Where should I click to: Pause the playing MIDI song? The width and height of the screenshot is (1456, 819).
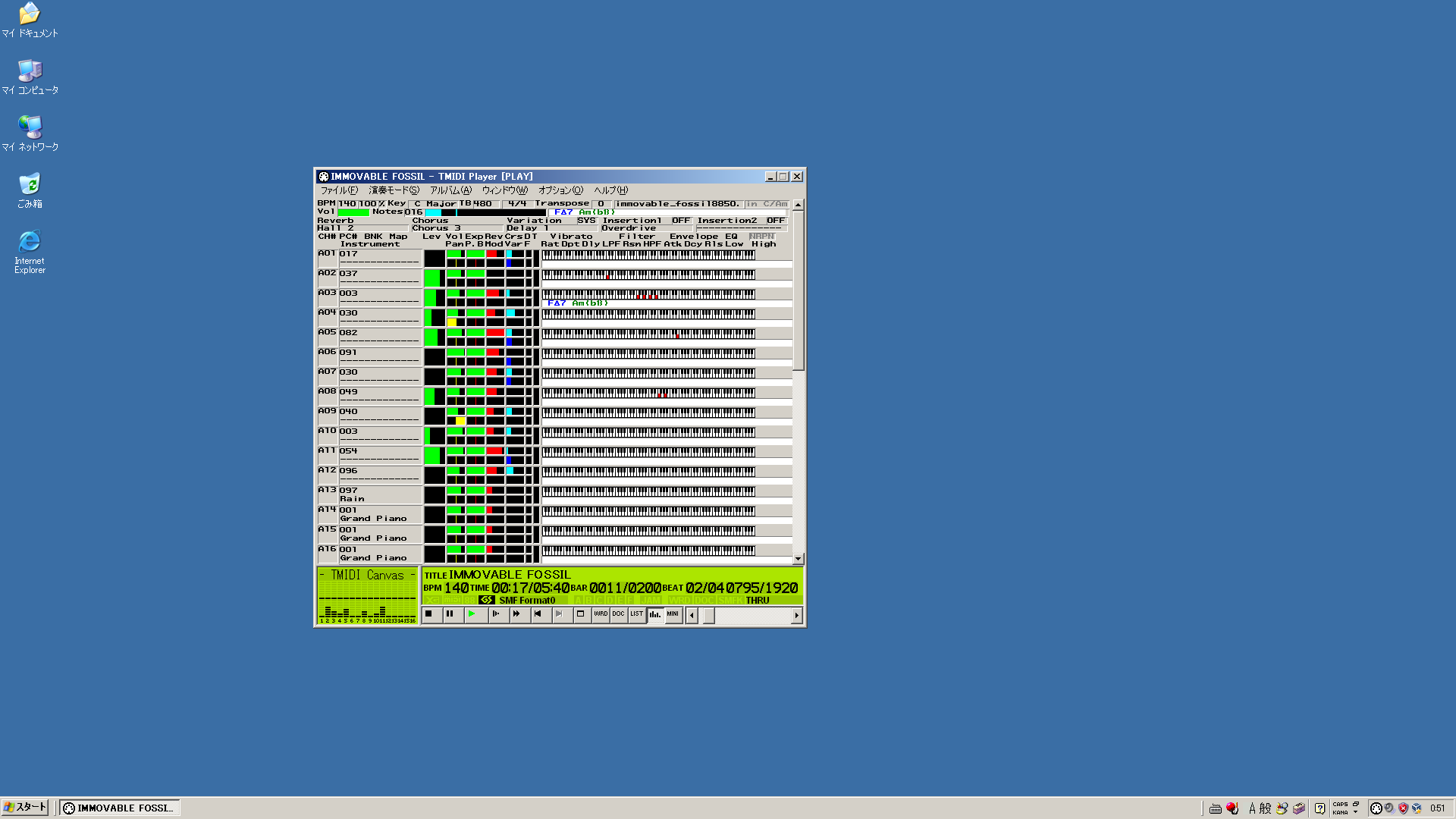point(450,614)
